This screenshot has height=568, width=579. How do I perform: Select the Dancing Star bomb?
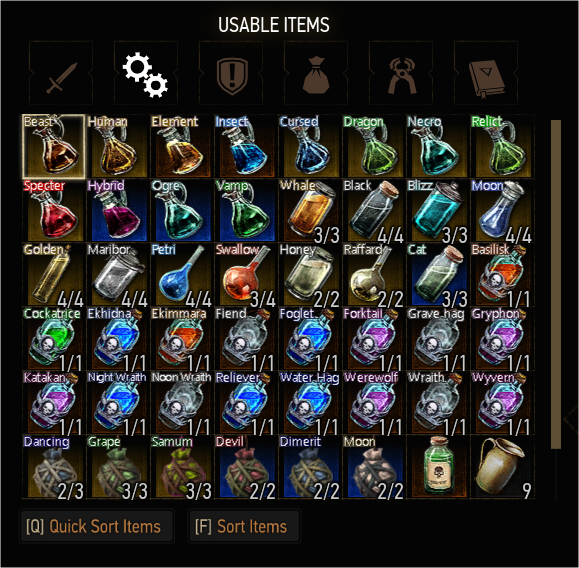54,467
